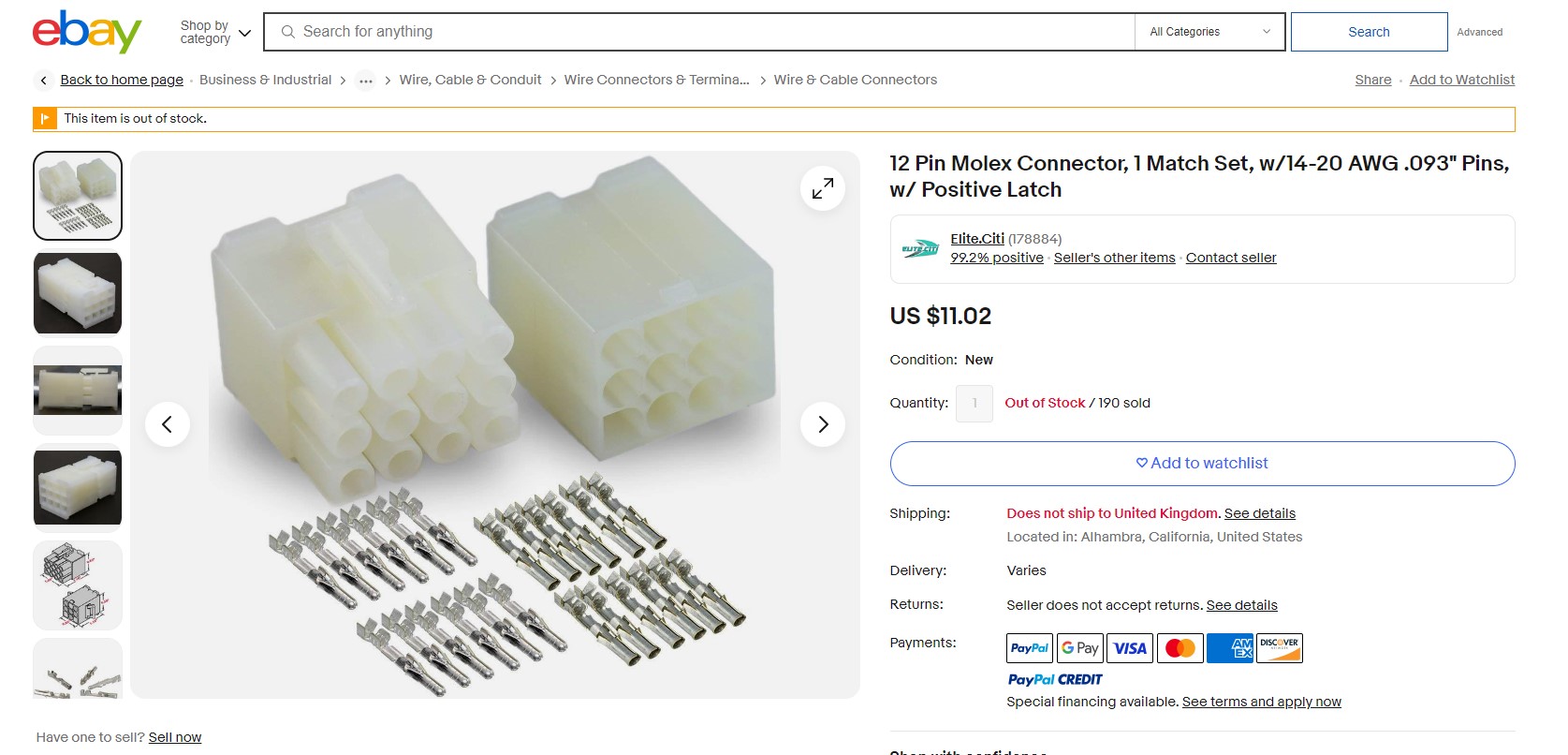The height and width of the screenshot is (755, 1568).
Task: Expand the product image to full view
Action: point(822,188)
